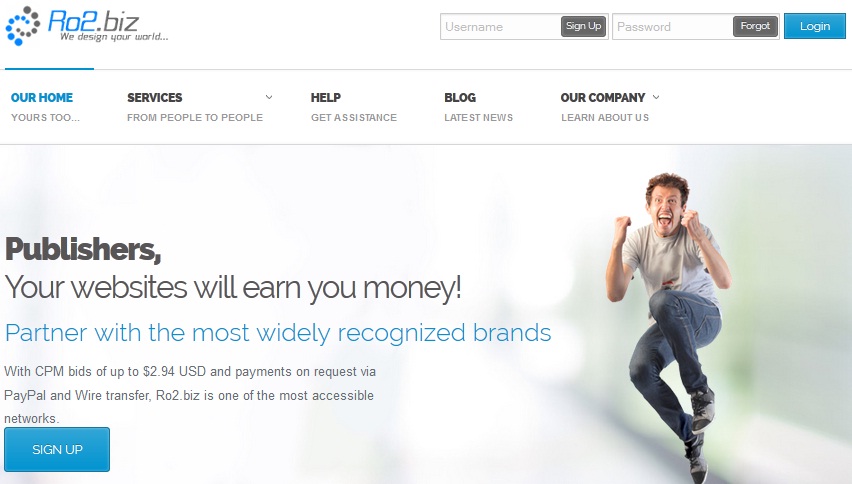Click the Ro2.biz dotted circle logo icon
The width and height of the screenshot is (852, 484).
tap(22, 26)
